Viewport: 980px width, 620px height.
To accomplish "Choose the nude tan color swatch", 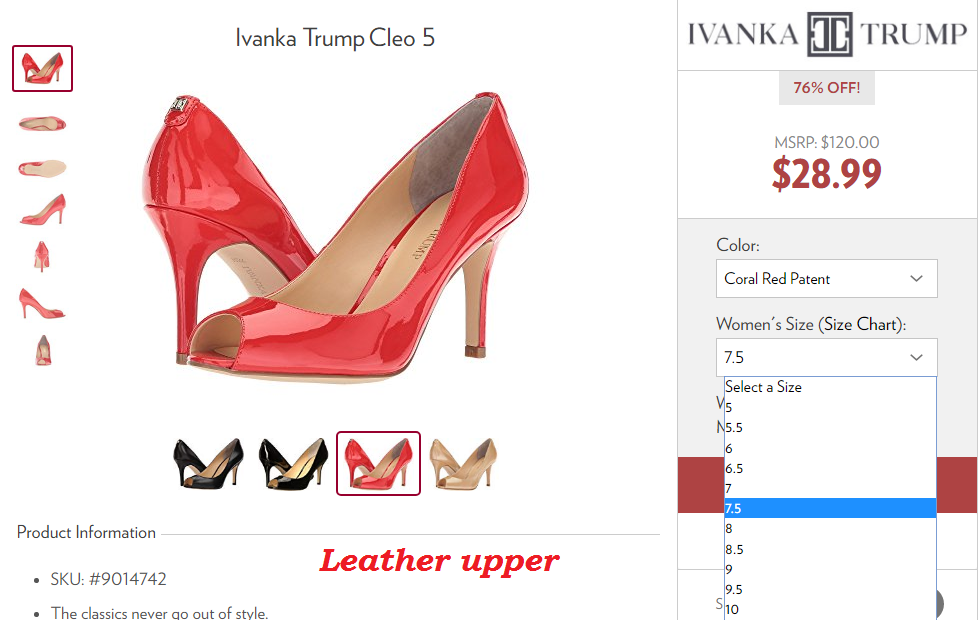I will [x=463, y=463].
